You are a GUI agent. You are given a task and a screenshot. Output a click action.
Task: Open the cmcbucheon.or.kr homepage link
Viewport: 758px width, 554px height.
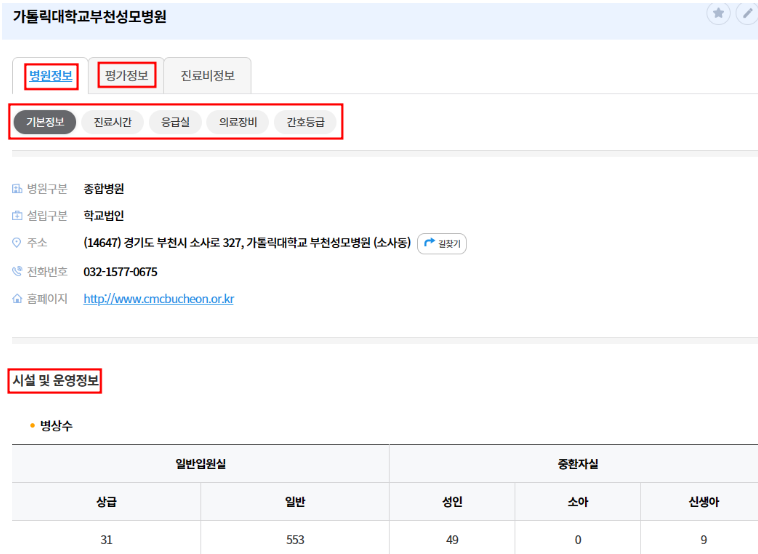159,299
